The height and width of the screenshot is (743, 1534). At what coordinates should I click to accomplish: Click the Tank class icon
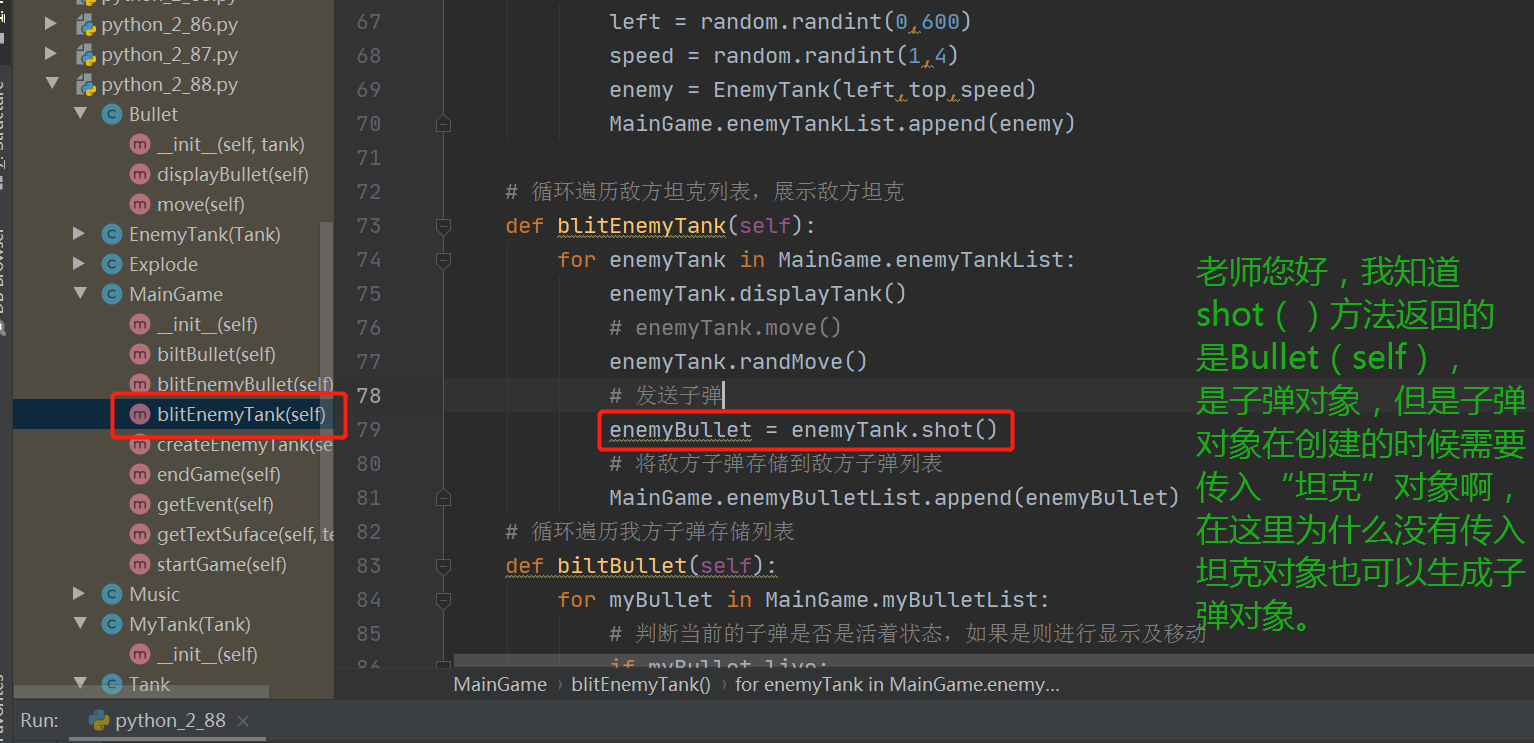click(x=113, y=685)
